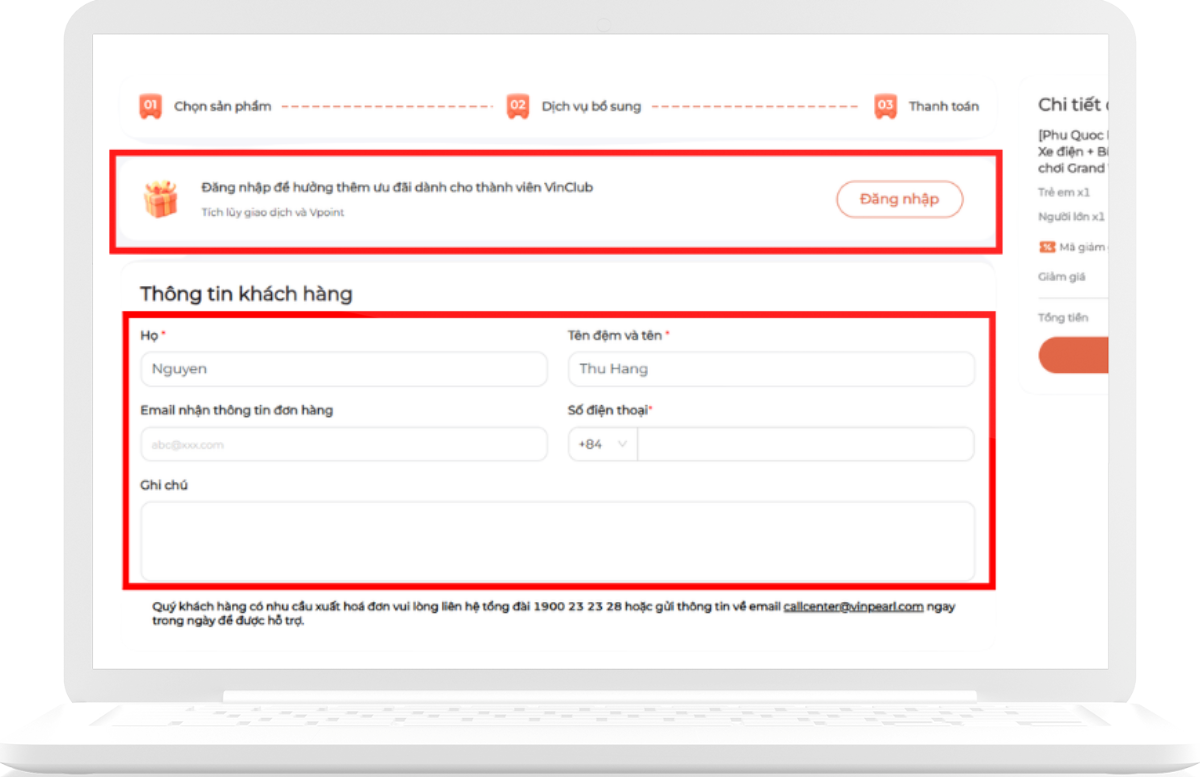Click the discount coupon icon in order details
Screen dimensions: 1200x777
[1047, 247]
